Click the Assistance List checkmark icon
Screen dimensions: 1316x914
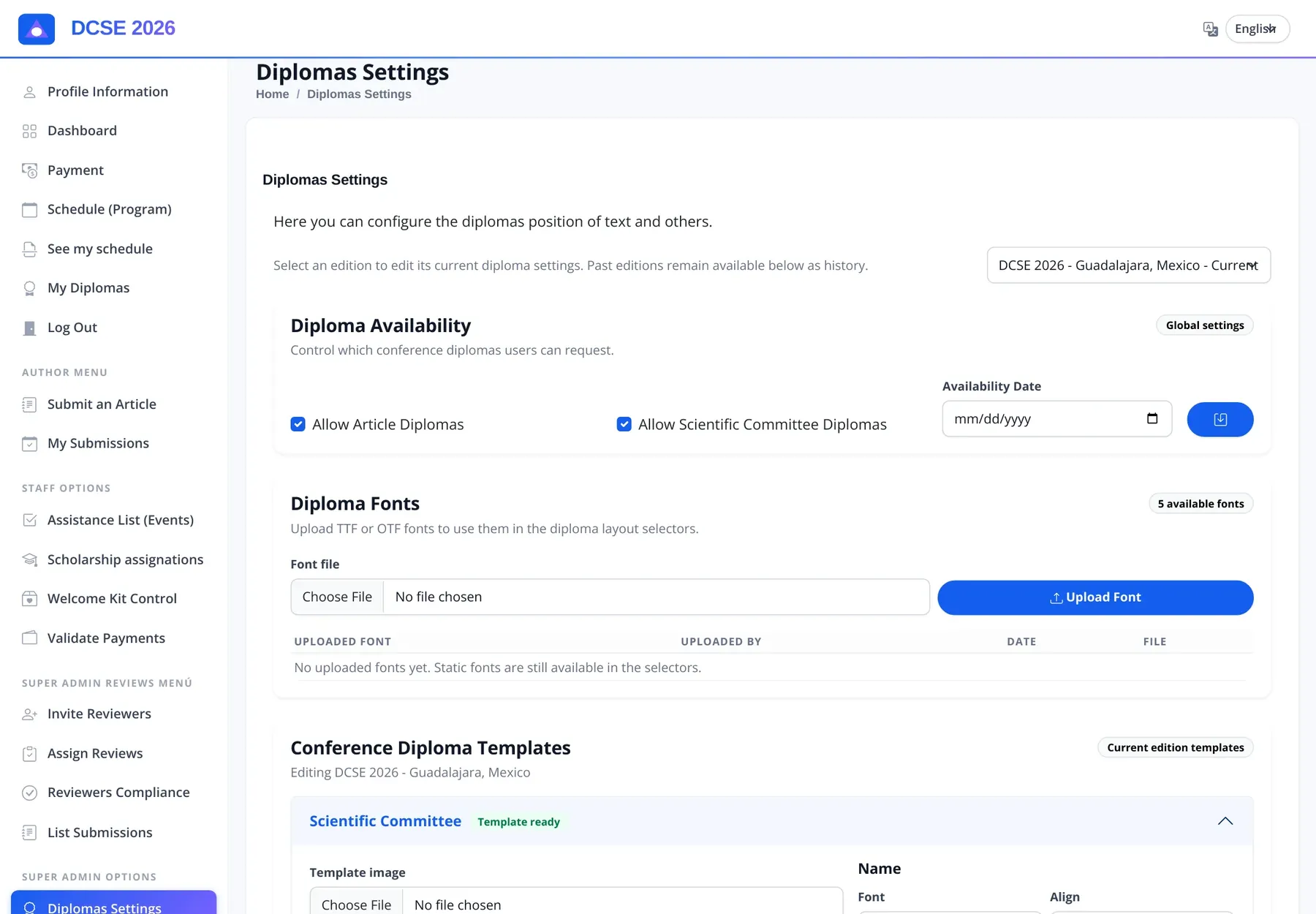pos(29,520)
